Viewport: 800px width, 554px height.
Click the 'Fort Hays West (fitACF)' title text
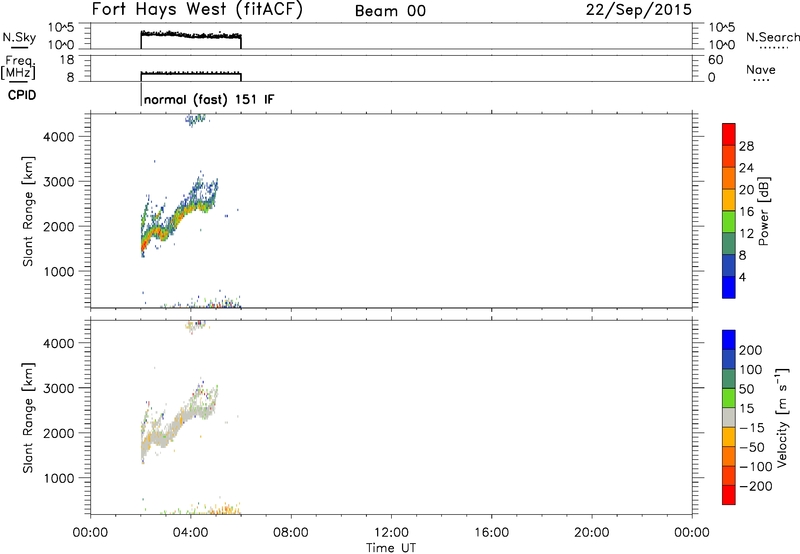click(197, 10)
